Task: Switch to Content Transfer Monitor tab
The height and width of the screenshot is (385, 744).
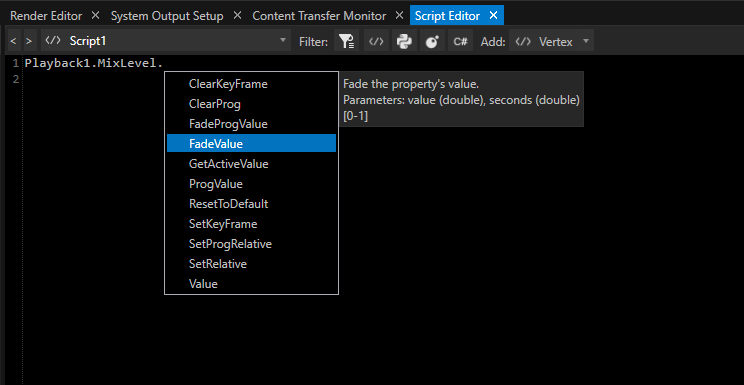Action: (319, 16)
